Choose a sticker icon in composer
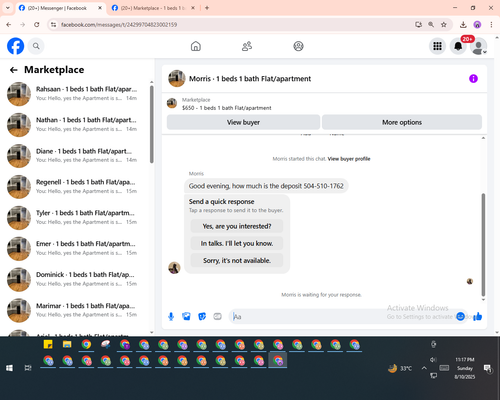Screen dimensions: 500x400 (x=202, y=316)
